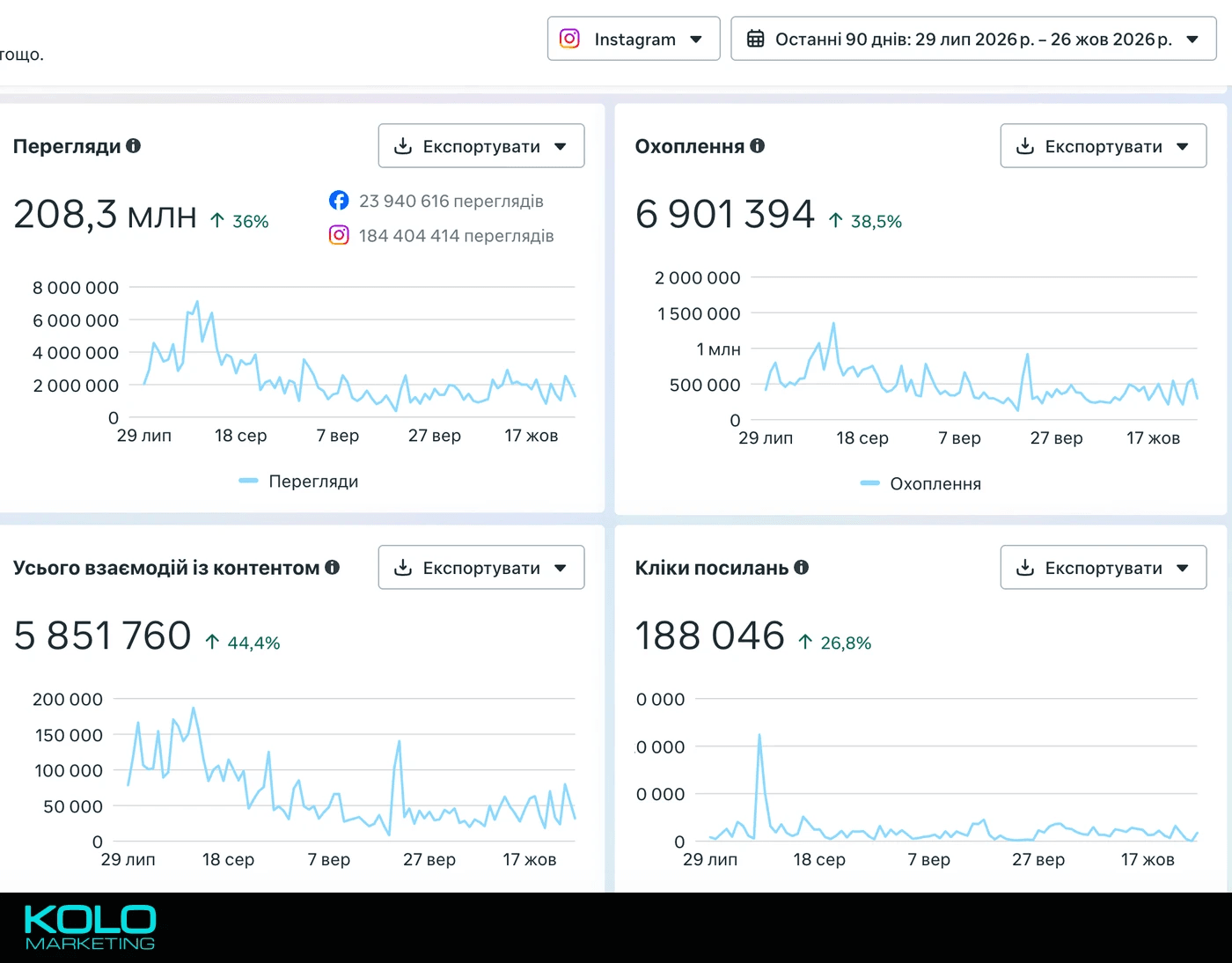Screen dimensions: 1232x963
Task: Click the calendar icon in the date selector
Action: click(x=755, y=39)
